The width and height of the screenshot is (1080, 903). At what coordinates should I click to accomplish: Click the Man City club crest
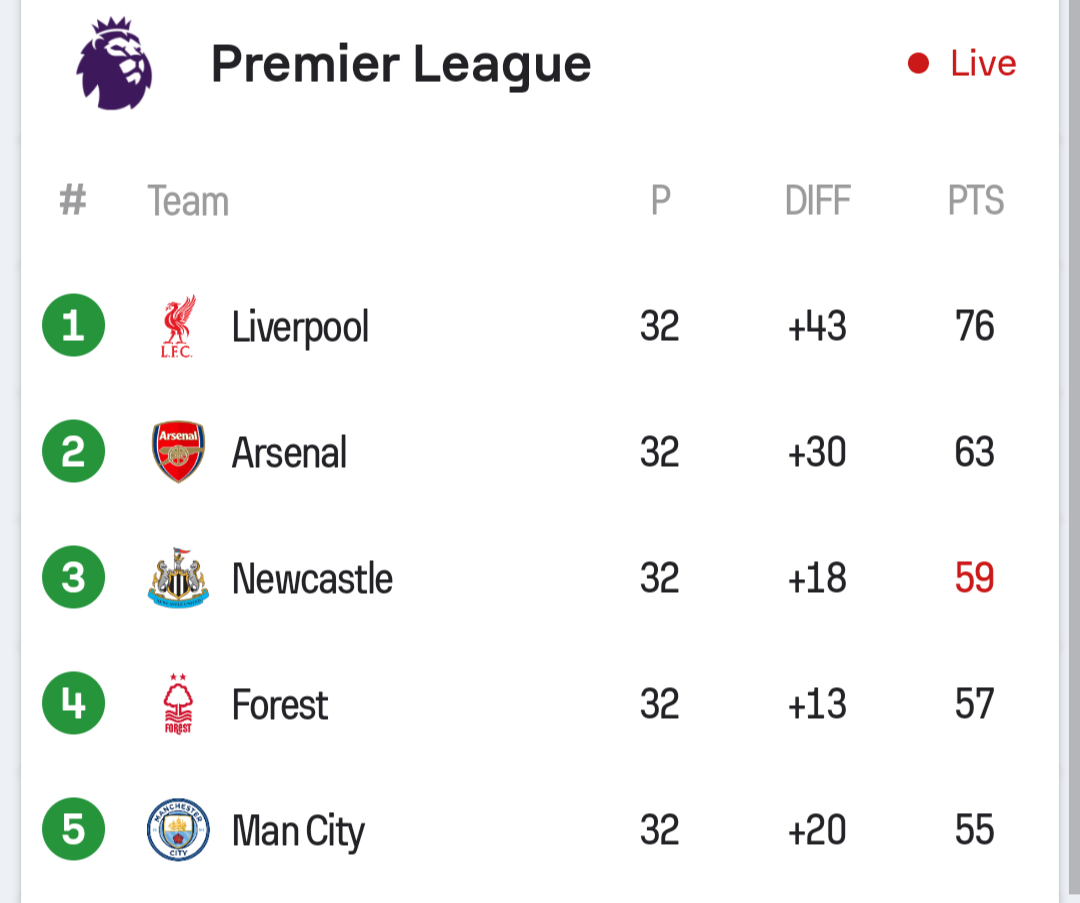(178, 829)
